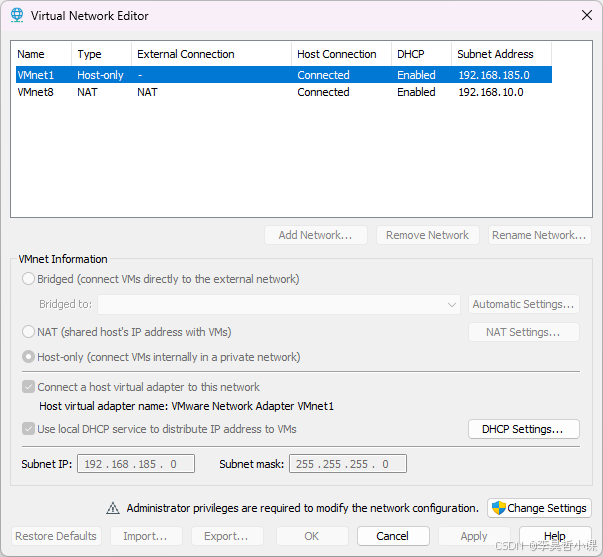This screenshot has height=557, width=603.
Task: Click the shield icon on Change Settings
Action: [498, 508]
